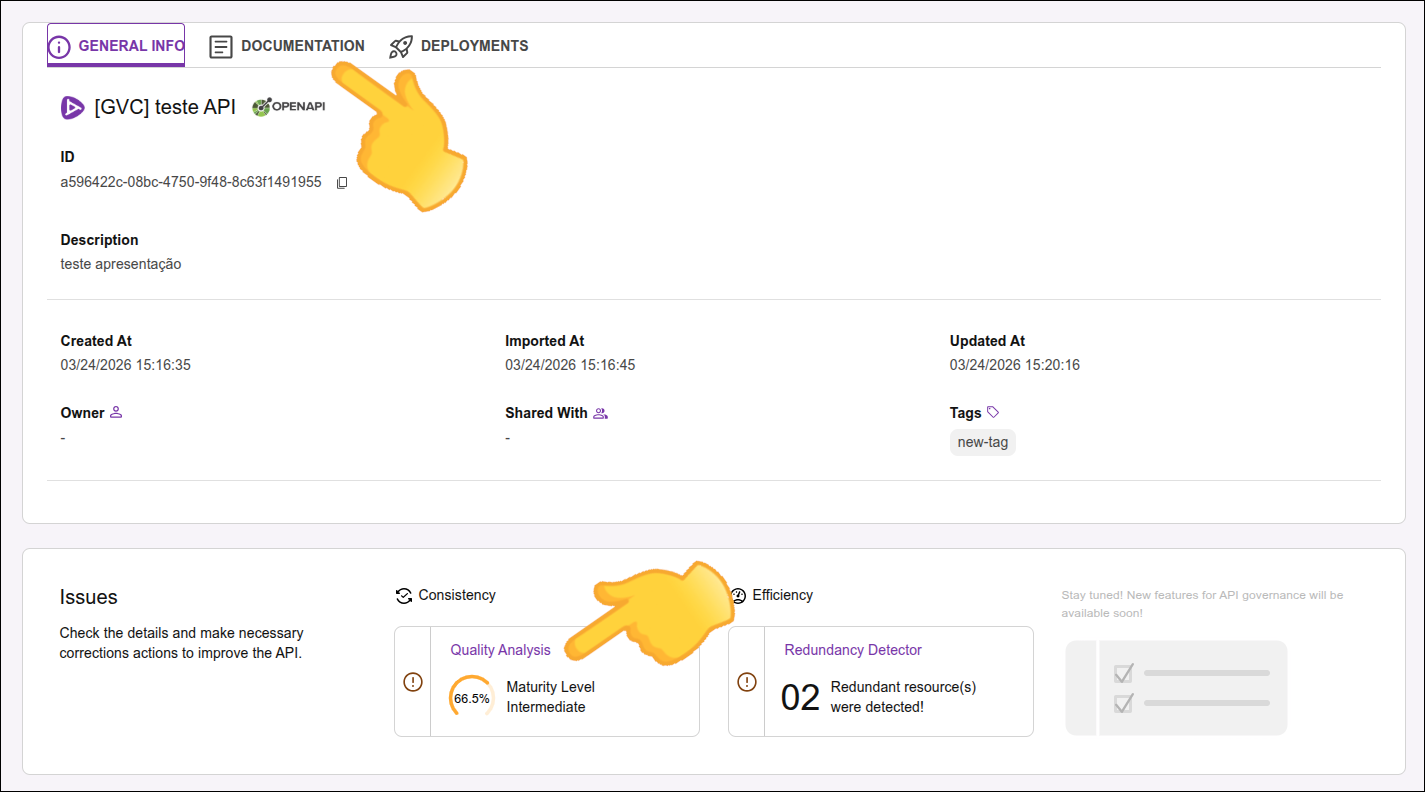Open the Redundancy Detector report
The image size is (1425, 792).
[852, 649]
